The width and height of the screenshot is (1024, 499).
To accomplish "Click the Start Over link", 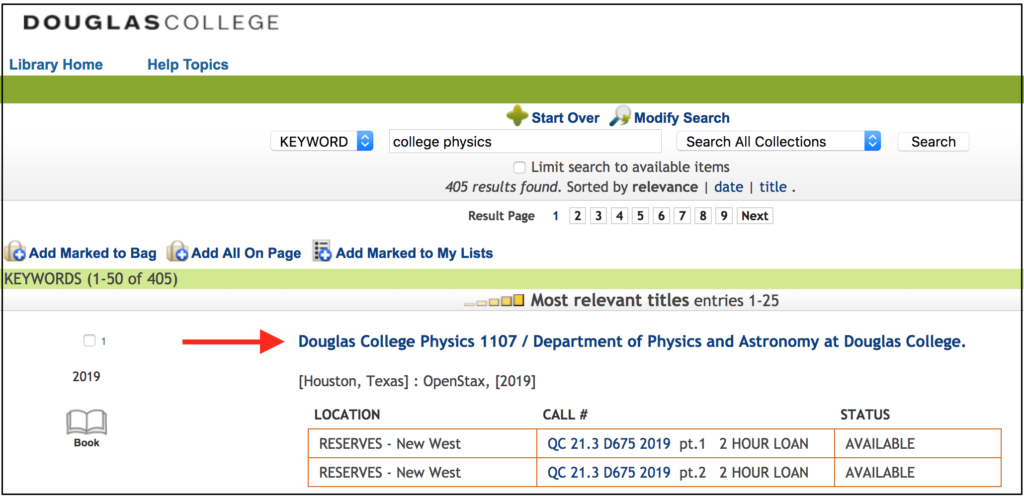I will 565,118.
